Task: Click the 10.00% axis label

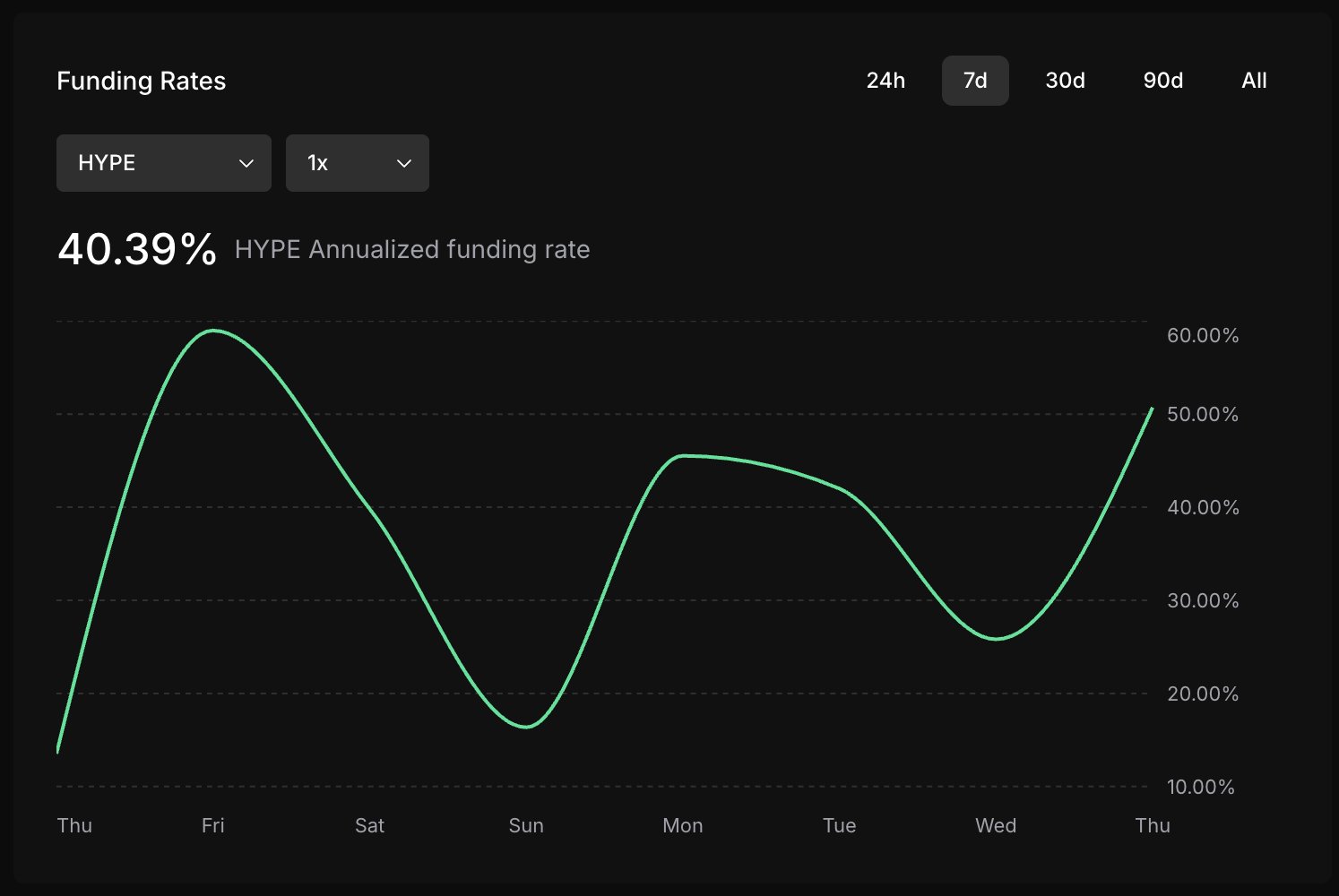Action: 1201,787
